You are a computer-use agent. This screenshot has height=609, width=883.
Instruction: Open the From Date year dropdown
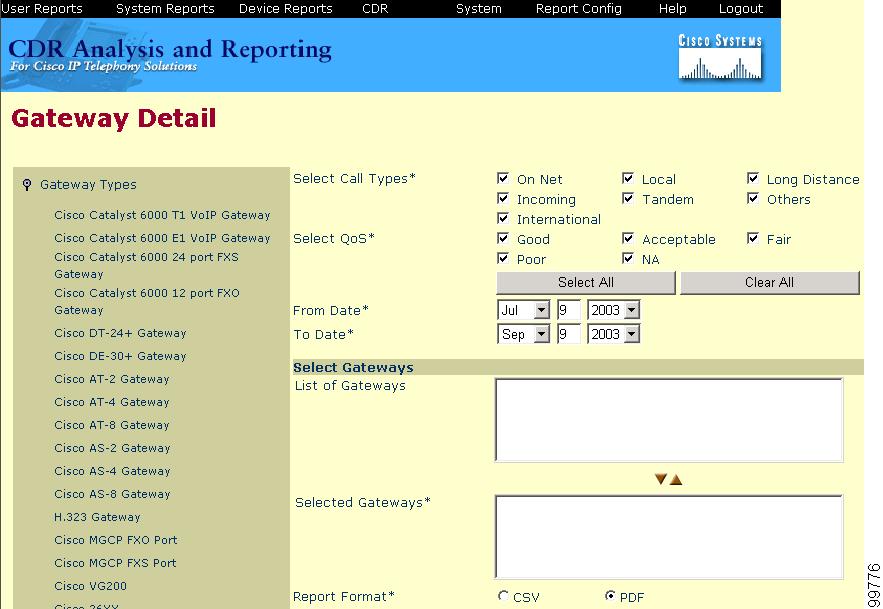[x=613, y=310]
